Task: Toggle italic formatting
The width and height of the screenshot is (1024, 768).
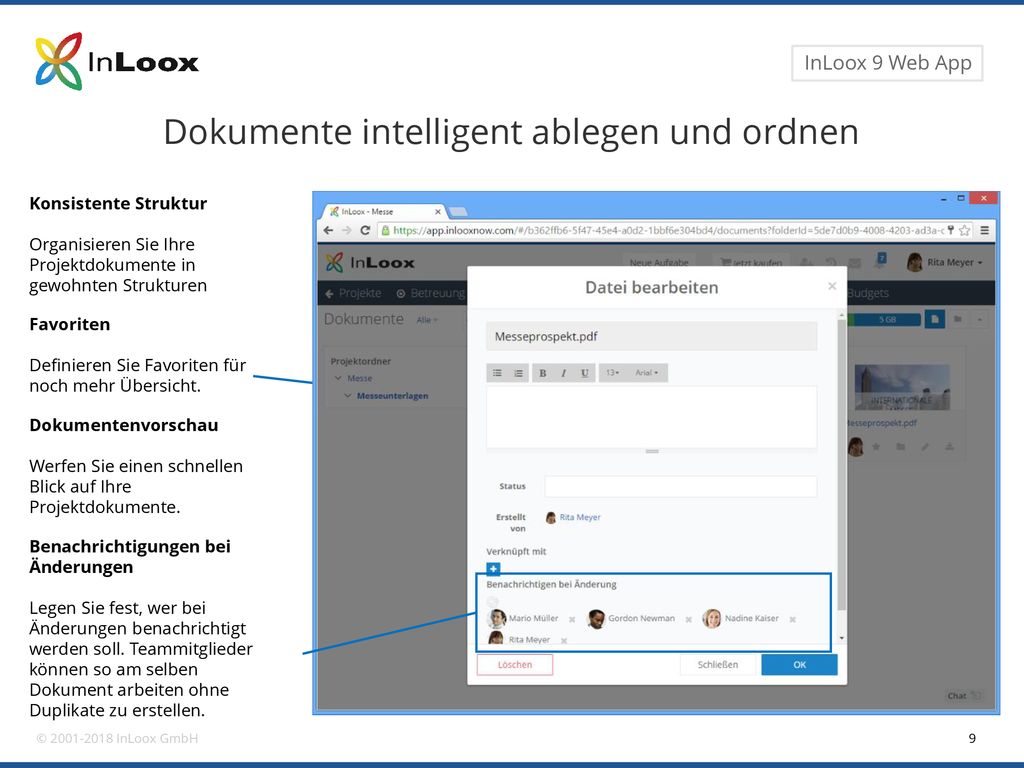Action: click(563, 373)
